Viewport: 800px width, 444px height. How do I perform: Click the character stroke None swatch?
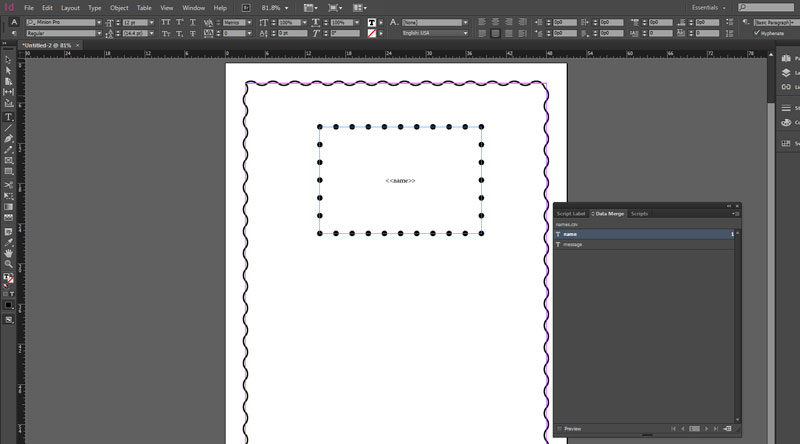tap(371, 33)
